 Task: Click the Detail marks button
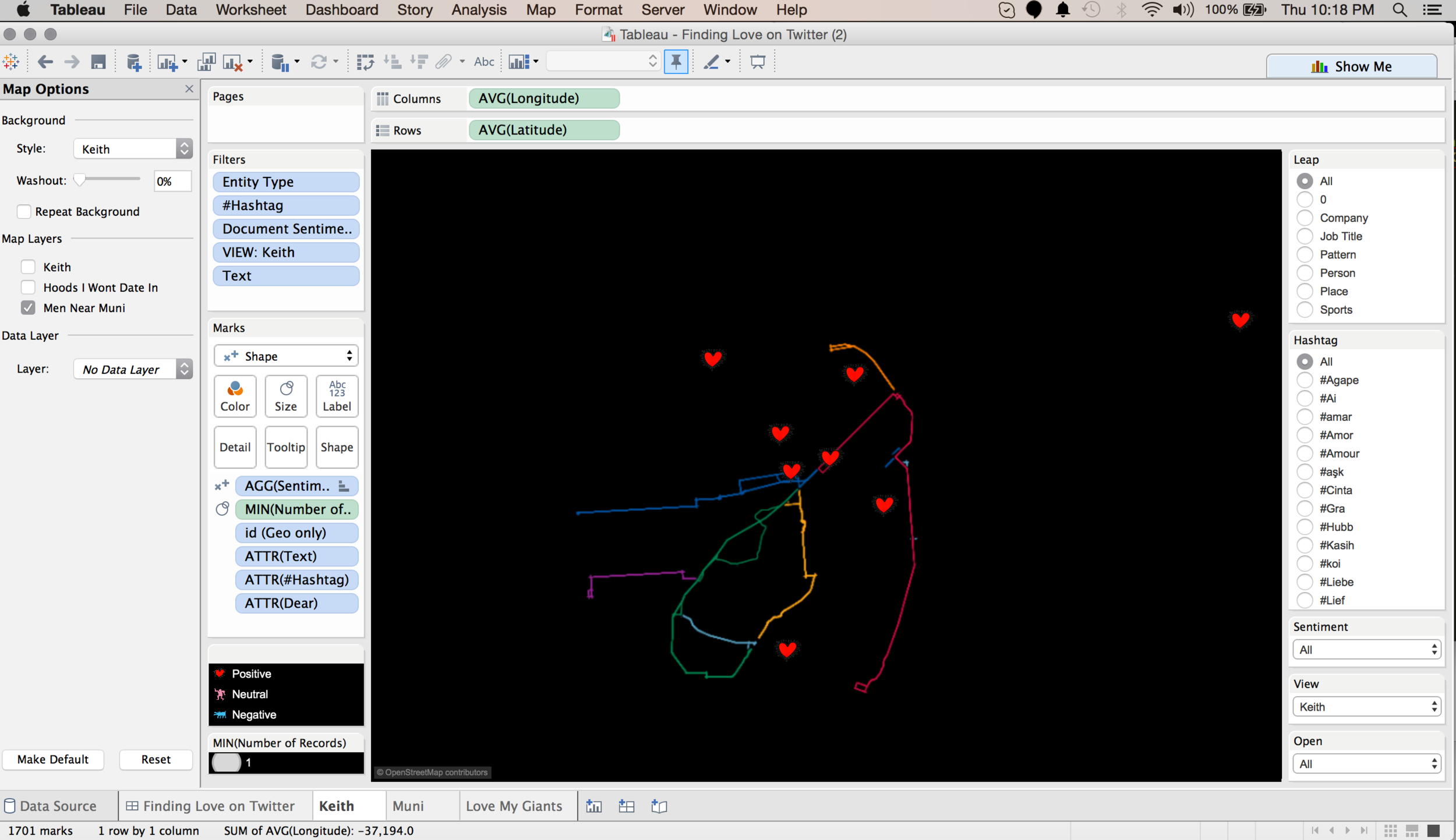click(235, 447)
